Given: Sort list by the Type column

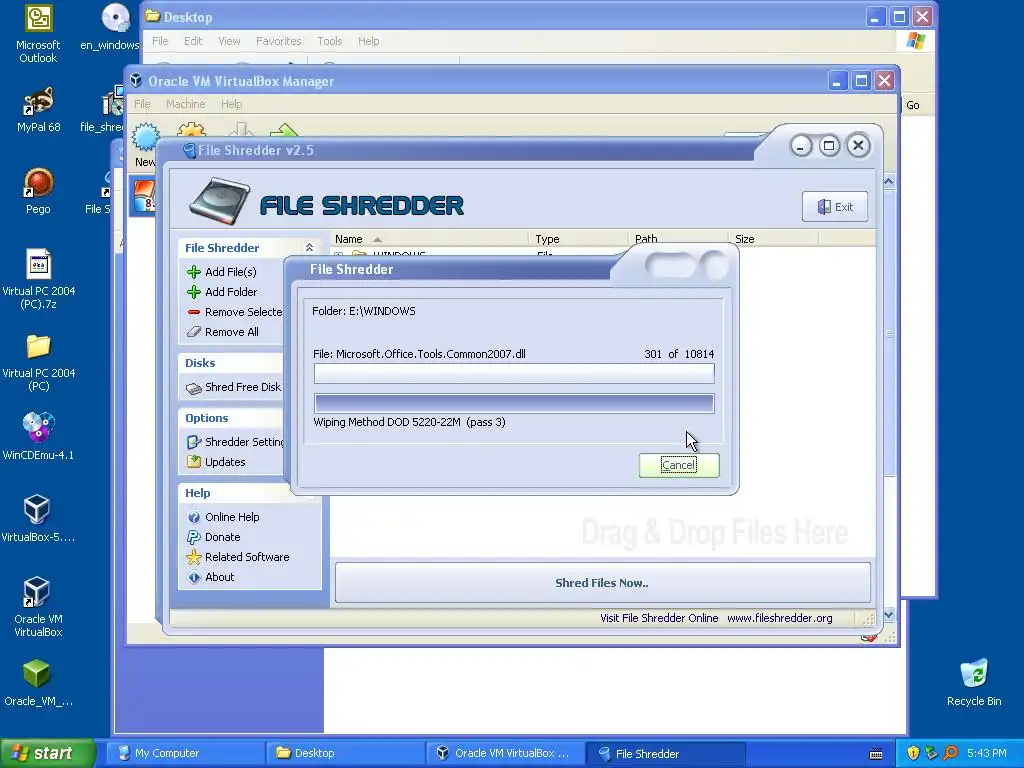Looking at the screenshot, I should (578, 239).
